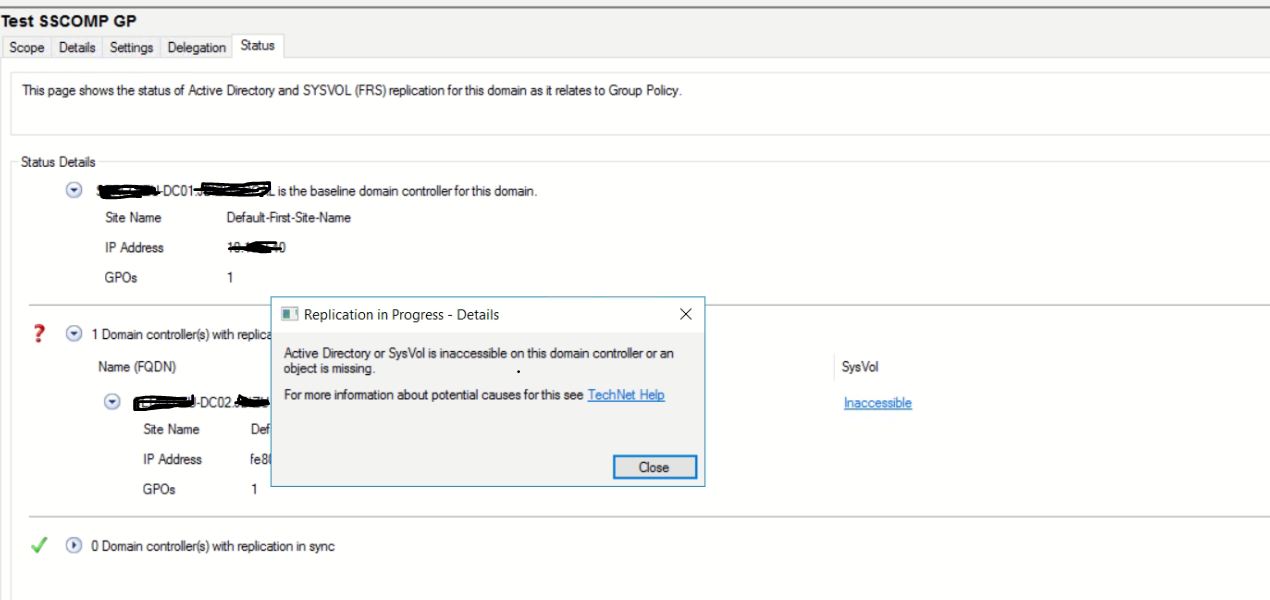Collapse the baseline domain controller details
Viewport: 1270px width, 600px height.
(x=73, y=190)
